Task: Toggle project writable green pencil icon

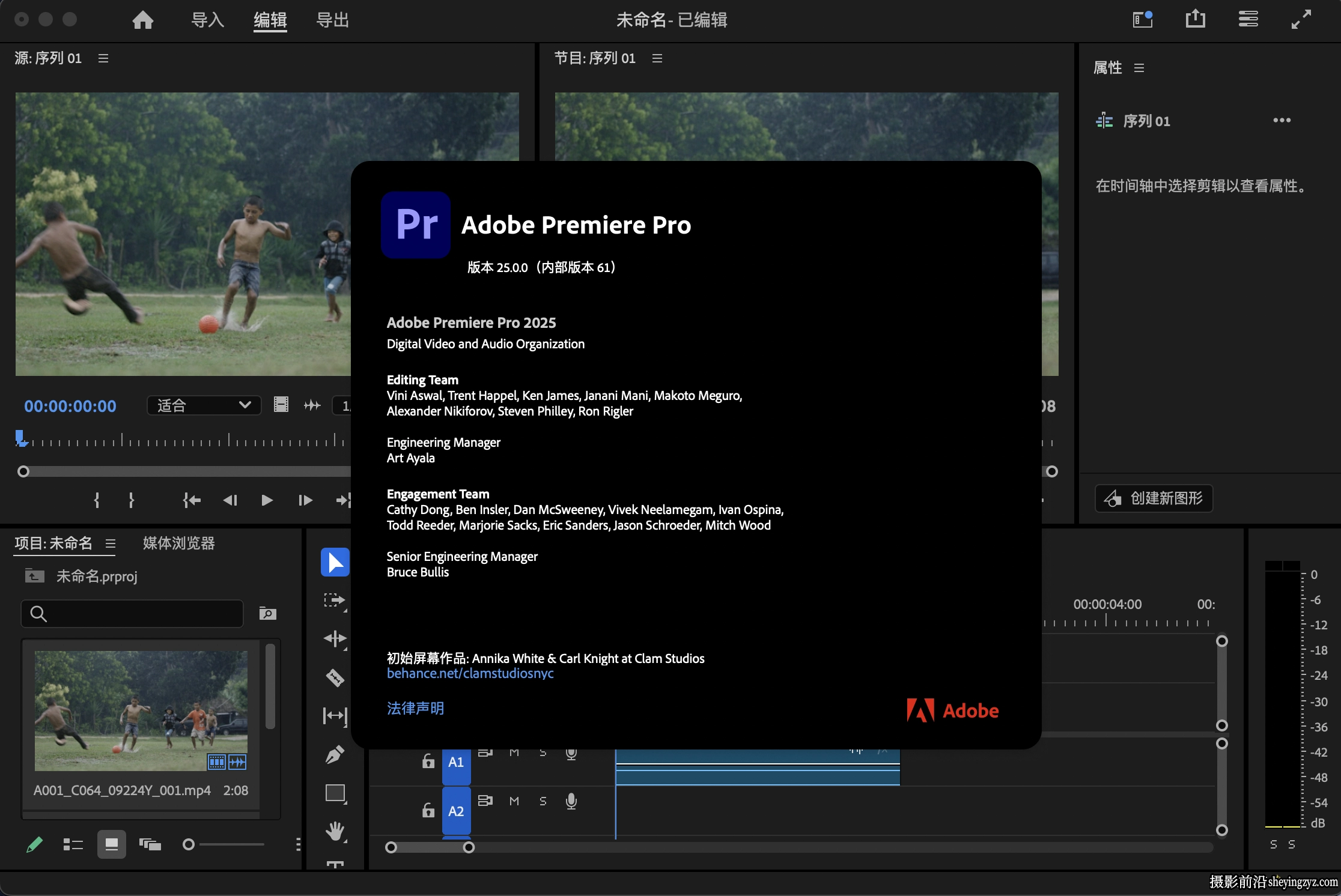Action: pyautogui.click(x=34, y=845)
